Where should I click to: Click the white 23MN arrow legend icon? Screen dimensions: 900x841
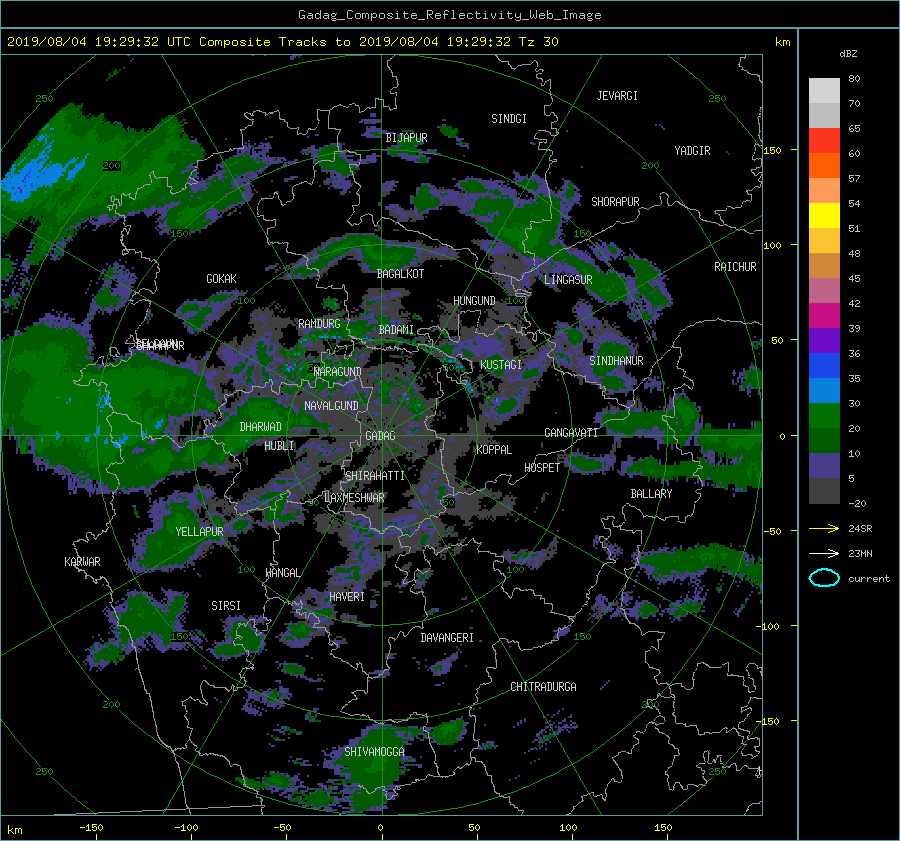(x=824, y=553)
